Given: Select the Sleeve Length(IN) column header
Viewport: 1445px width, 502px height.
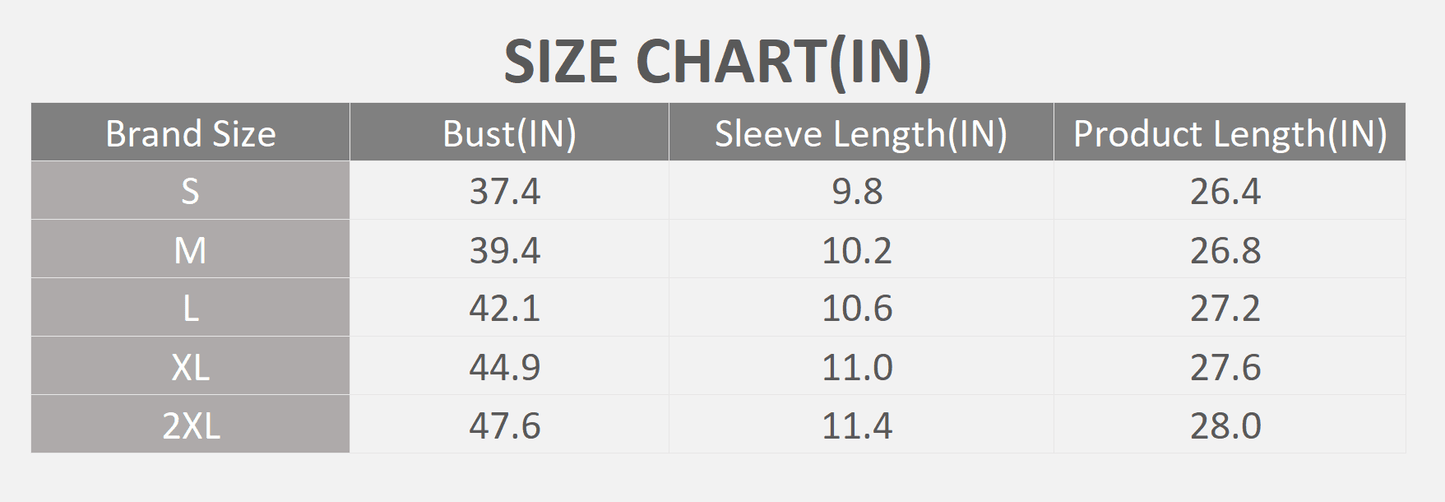Looking at the screenshot, I should [x=861, y=132].
